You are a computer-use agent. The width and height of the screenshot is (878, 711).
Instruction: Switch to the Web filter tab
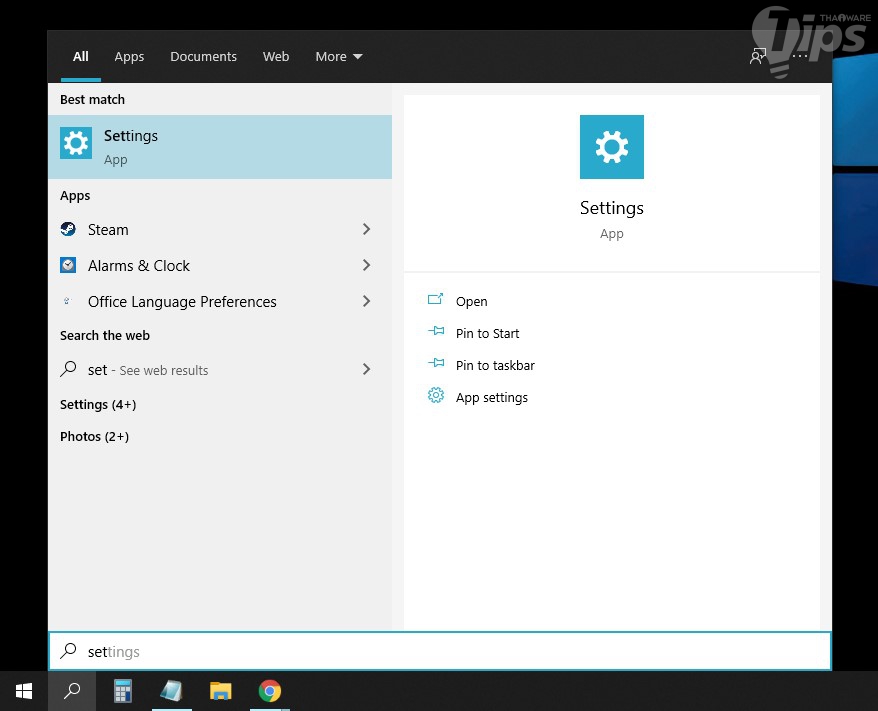(x=276, y=57)
